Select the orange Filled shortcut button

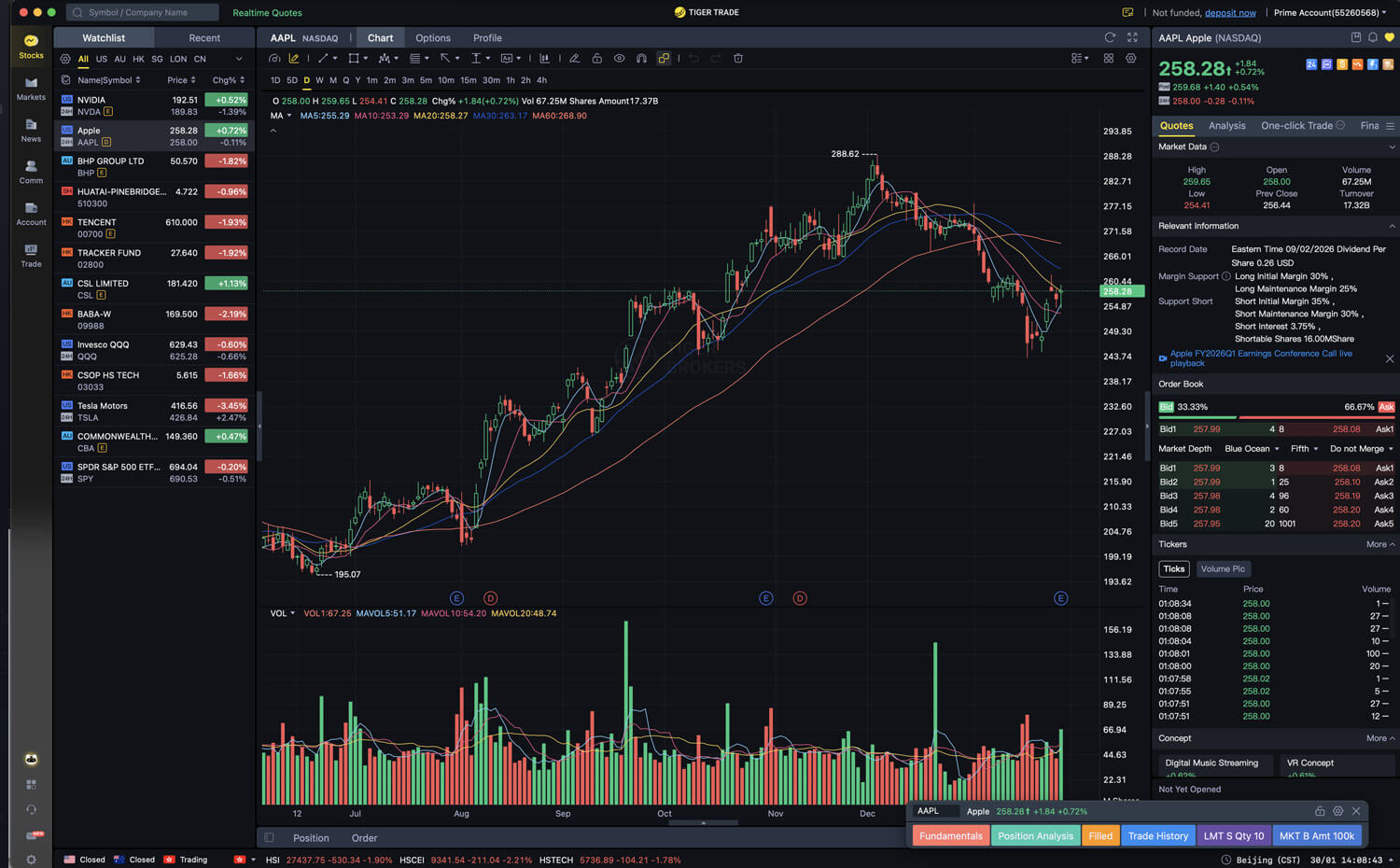1100,836
